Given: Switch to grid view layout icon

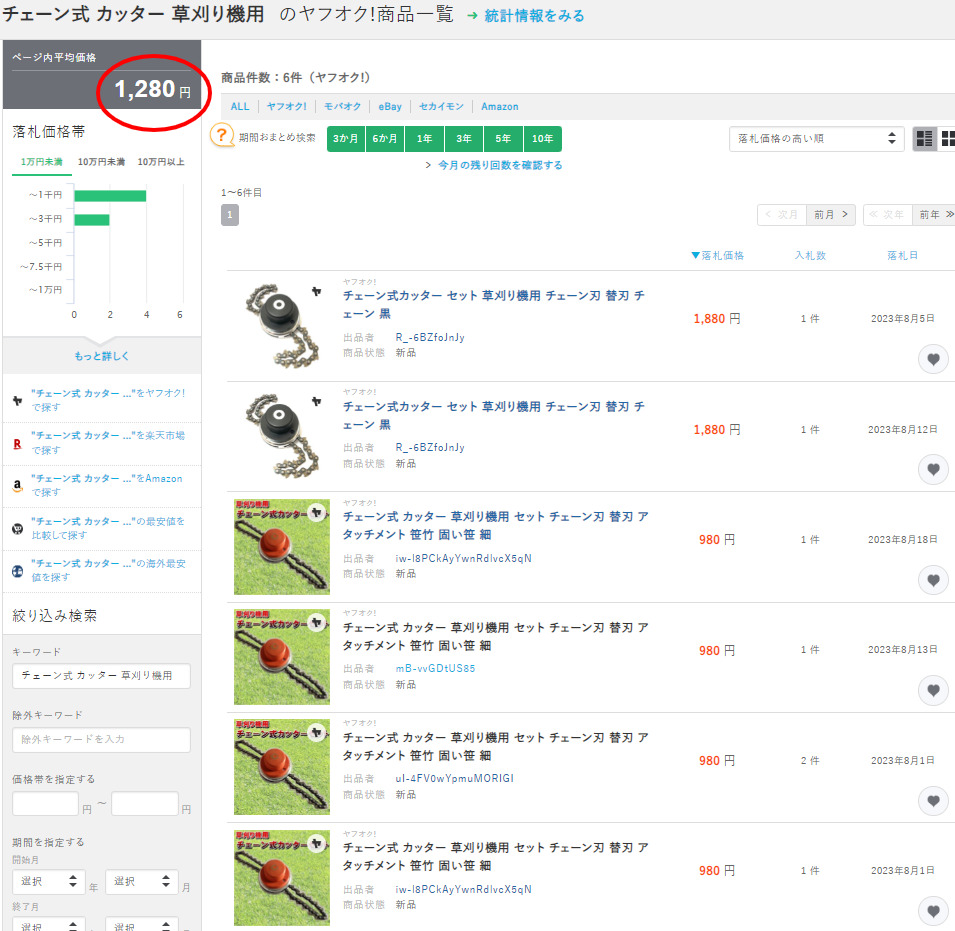Looking at the screenshot, I should 925,139.
